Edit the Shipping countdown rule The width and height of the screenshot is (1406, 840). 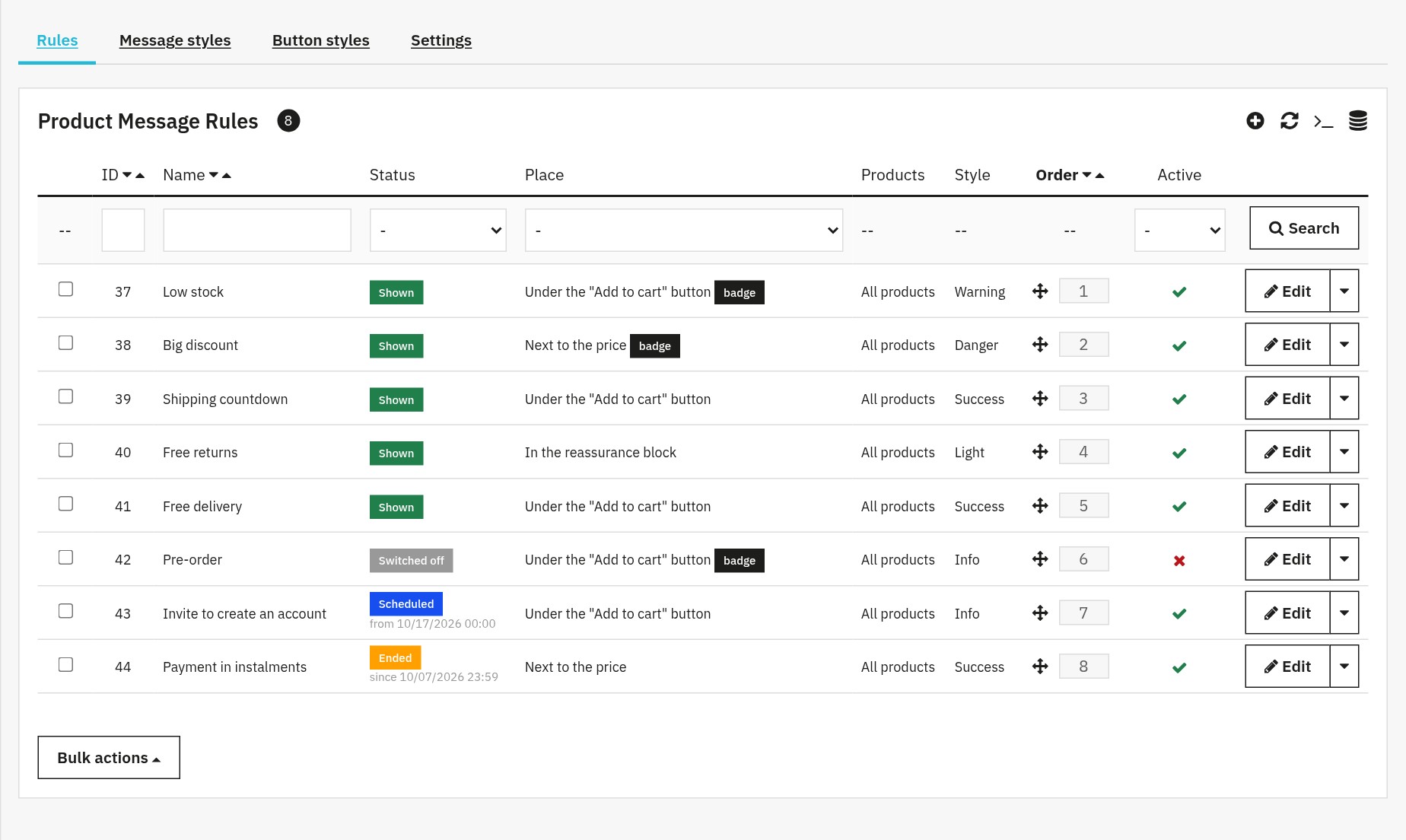[x=1287, y=398]
